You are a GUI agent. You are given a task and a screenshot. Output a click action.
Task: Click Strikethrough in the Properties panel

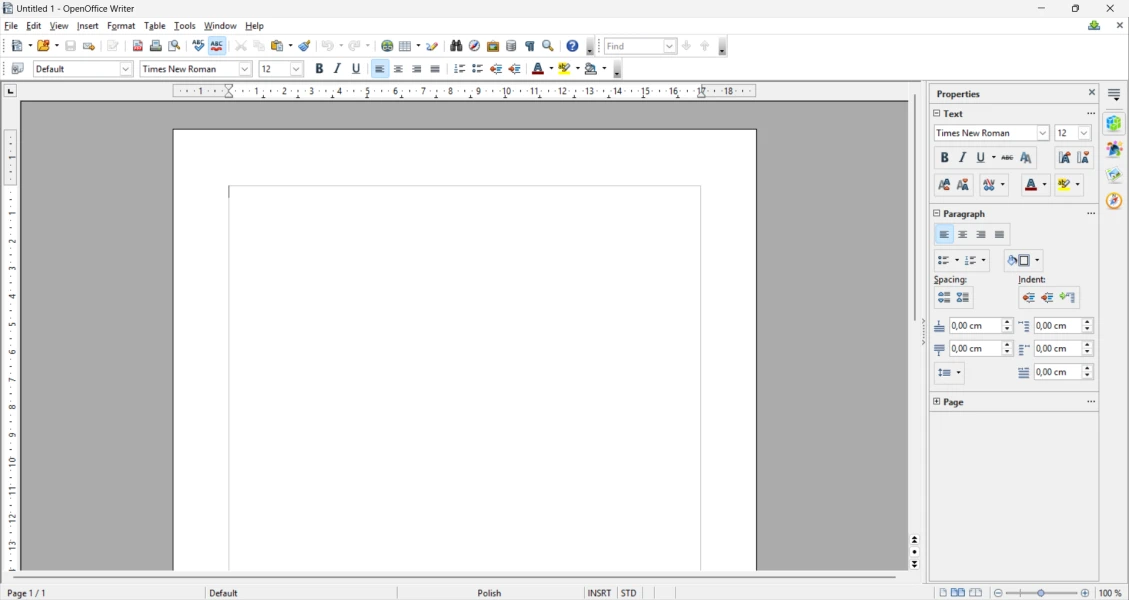(1007, 158)
